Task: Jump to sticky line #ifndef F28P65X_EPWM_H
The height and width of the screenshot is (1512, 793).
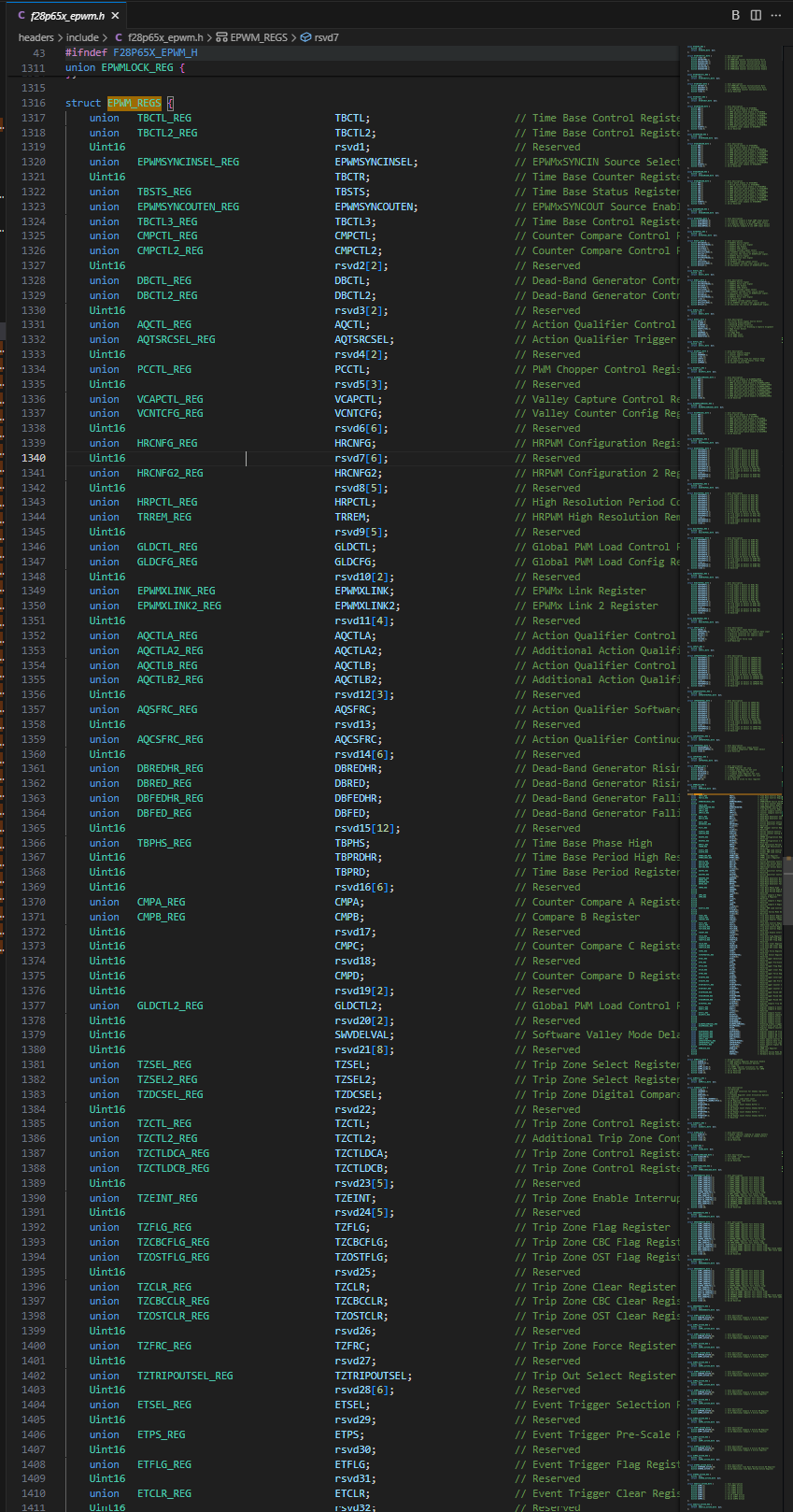Action: click(132, 53)
